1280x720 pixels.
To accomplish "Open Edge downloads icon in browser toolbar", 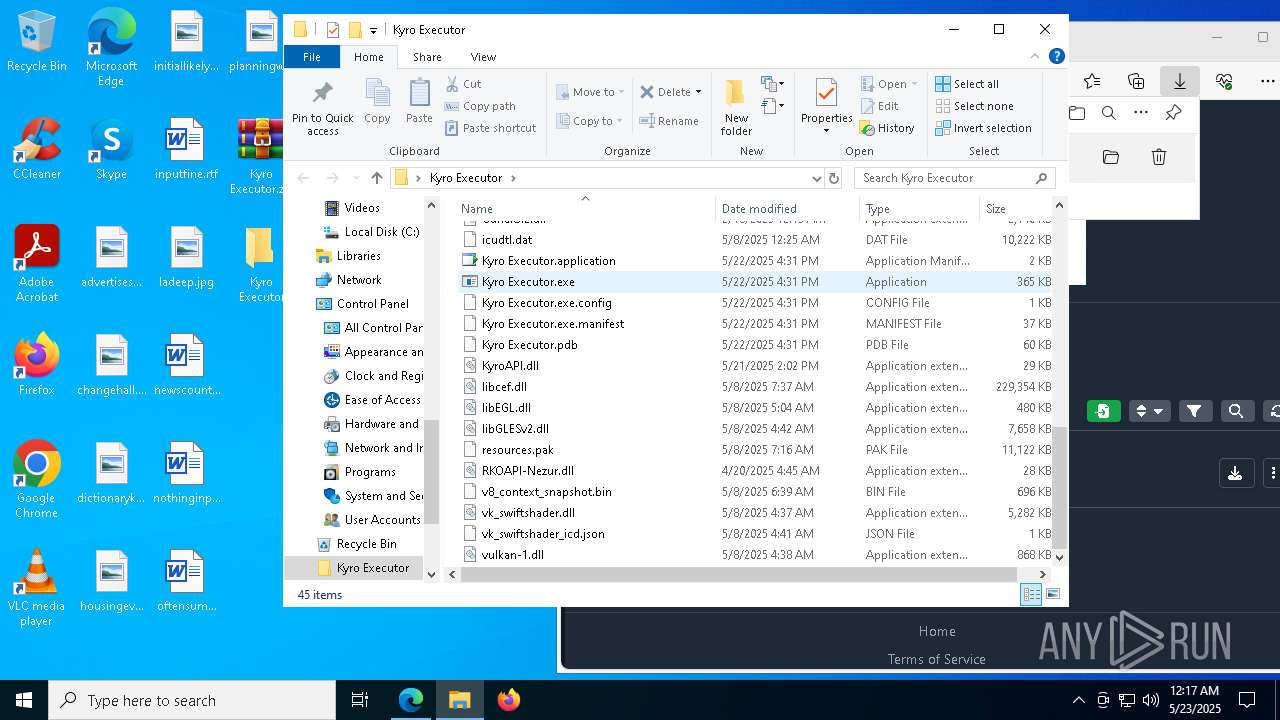I will tap(1180, 81).
